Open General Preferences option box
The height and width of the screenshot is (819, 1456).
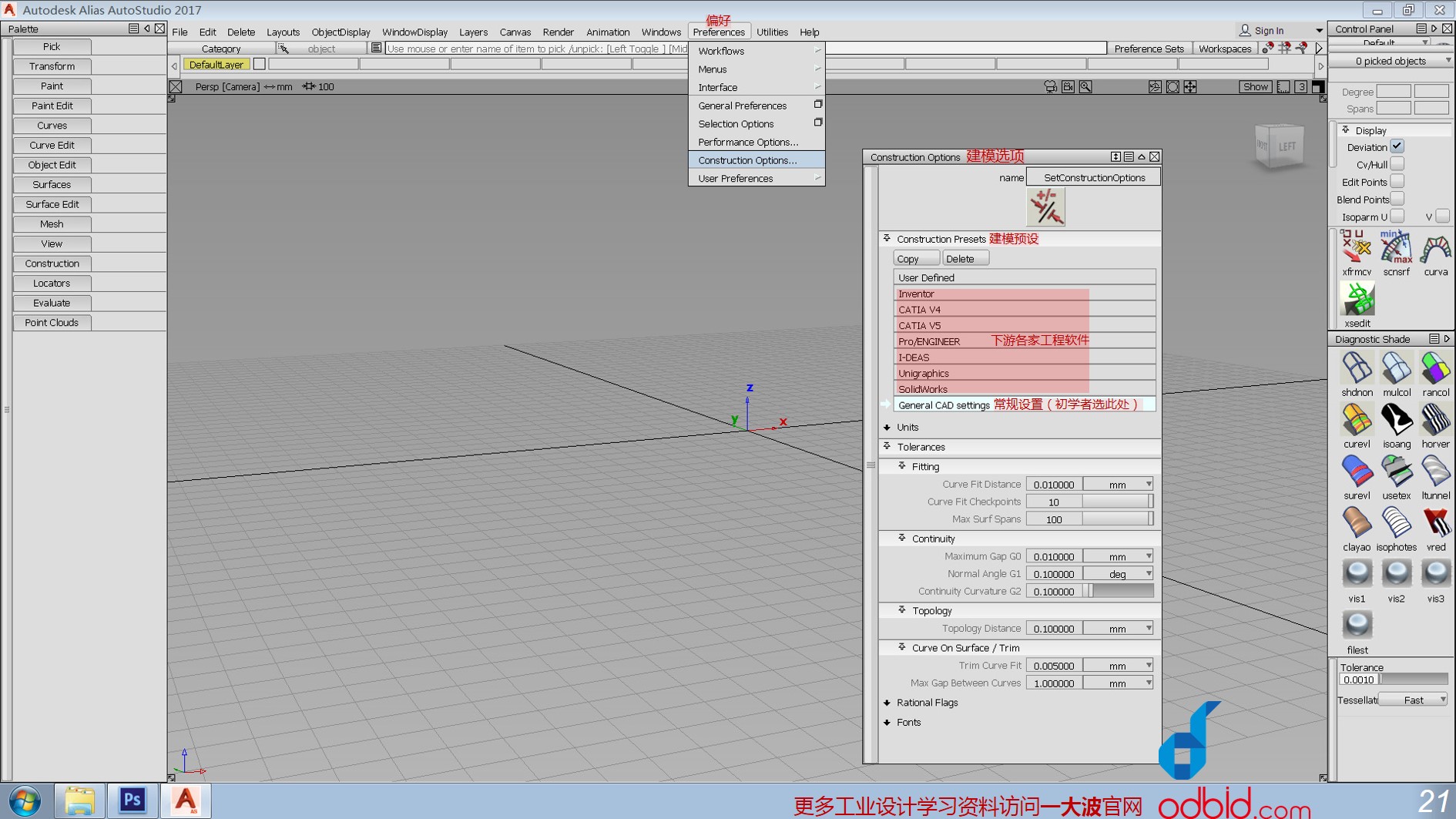pos(818,105)
